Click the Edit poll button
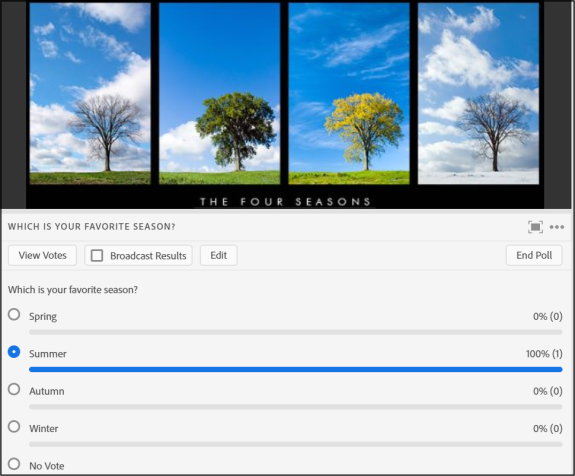The height and width of the screenshot is (476, 575). pyautogui.click(x=219, y=255)
